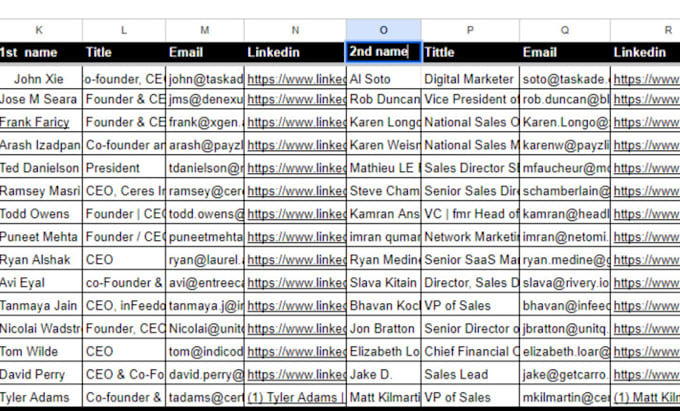Open John Xie's LinkedIn link in column N
Image resolution: width=680 pixels, height=411 pixels.
click(x=296, y=79)
